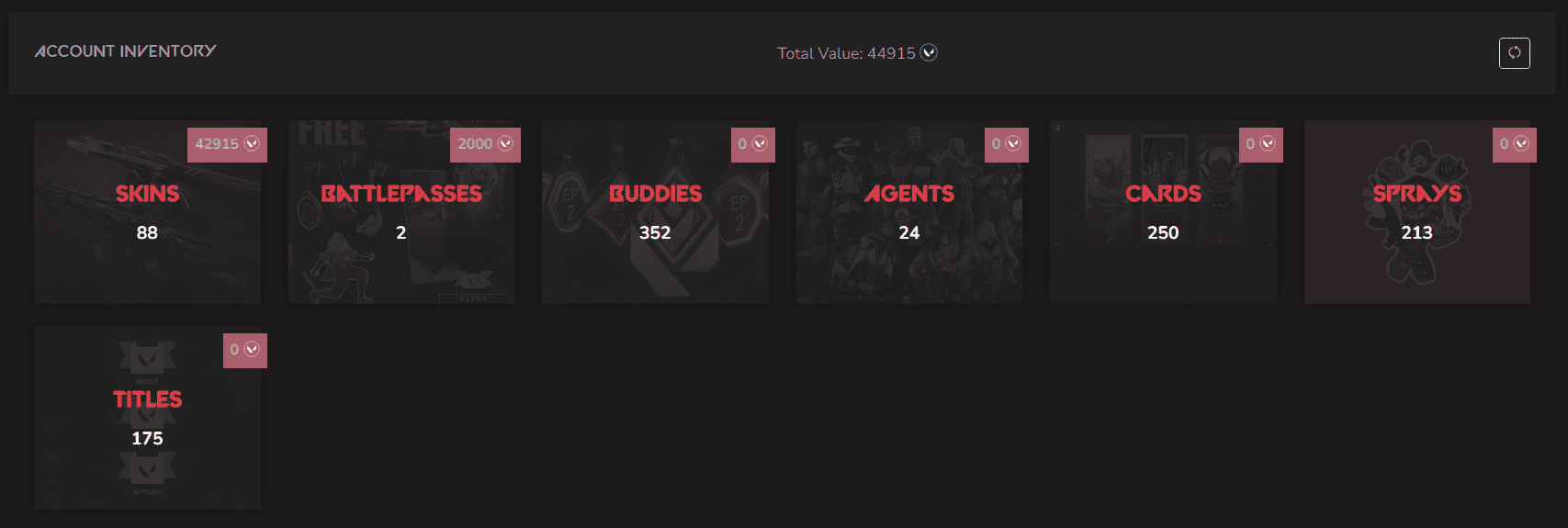Click the currency icon on Cards value badge
The height and width of the screenshot is (528, 1568).
(1268, 144)
